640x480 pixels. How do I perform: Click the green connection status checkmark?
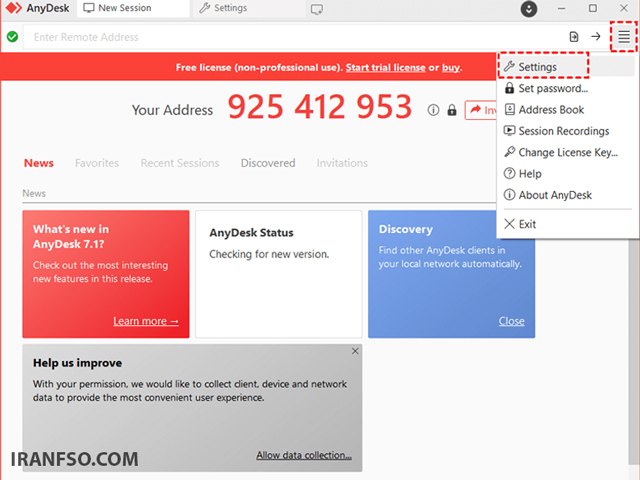click(x=13, y=37)
